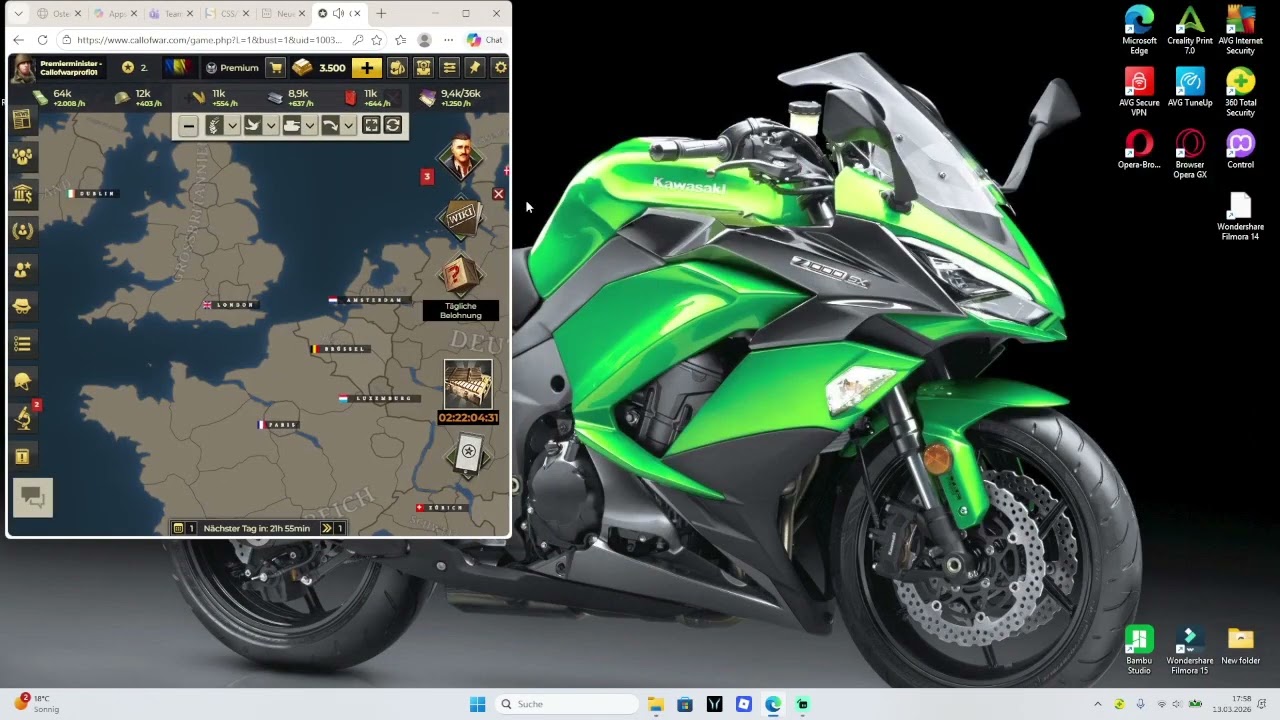
Task: Select the Amsterdam city label on map
Action: (369, 300)
